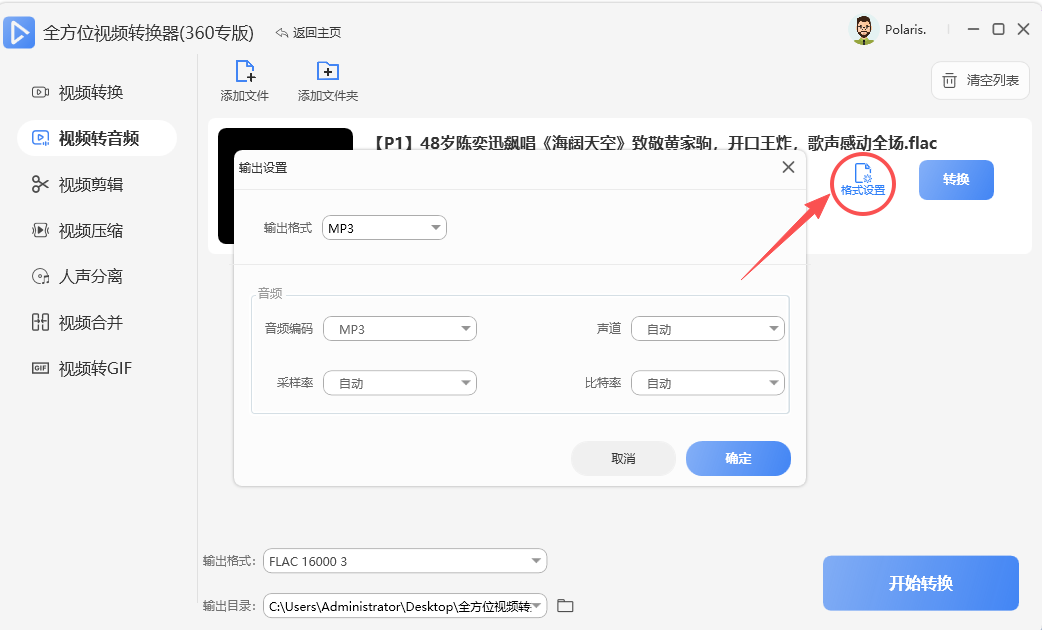Open the 输出格式 MP3 dropdown
The width and height of the screenshot is (1042, 630).
(384, 227)
